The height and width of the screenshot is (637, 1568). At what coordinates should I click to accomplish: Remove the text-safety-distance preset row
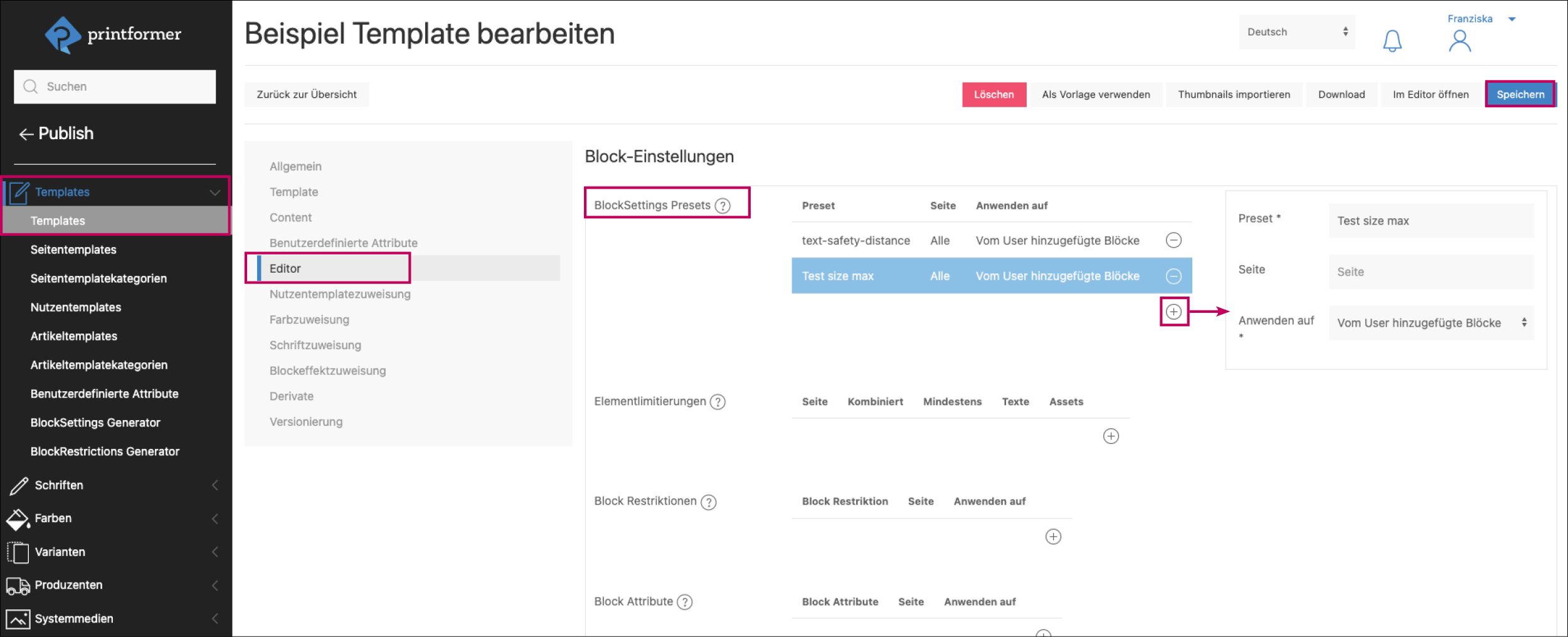(1173, 240)
